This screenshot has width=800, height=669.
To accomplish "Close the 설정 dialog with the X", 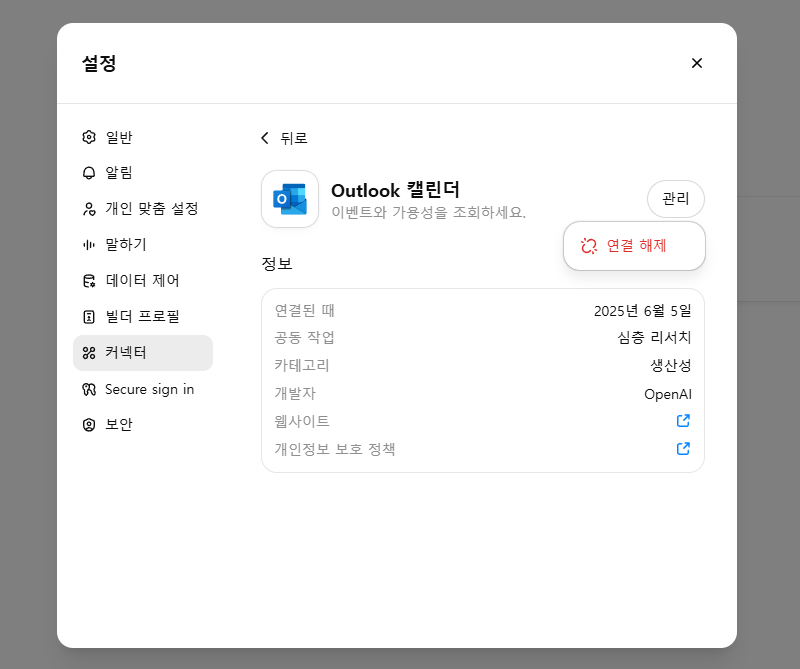I will point(696,63).
